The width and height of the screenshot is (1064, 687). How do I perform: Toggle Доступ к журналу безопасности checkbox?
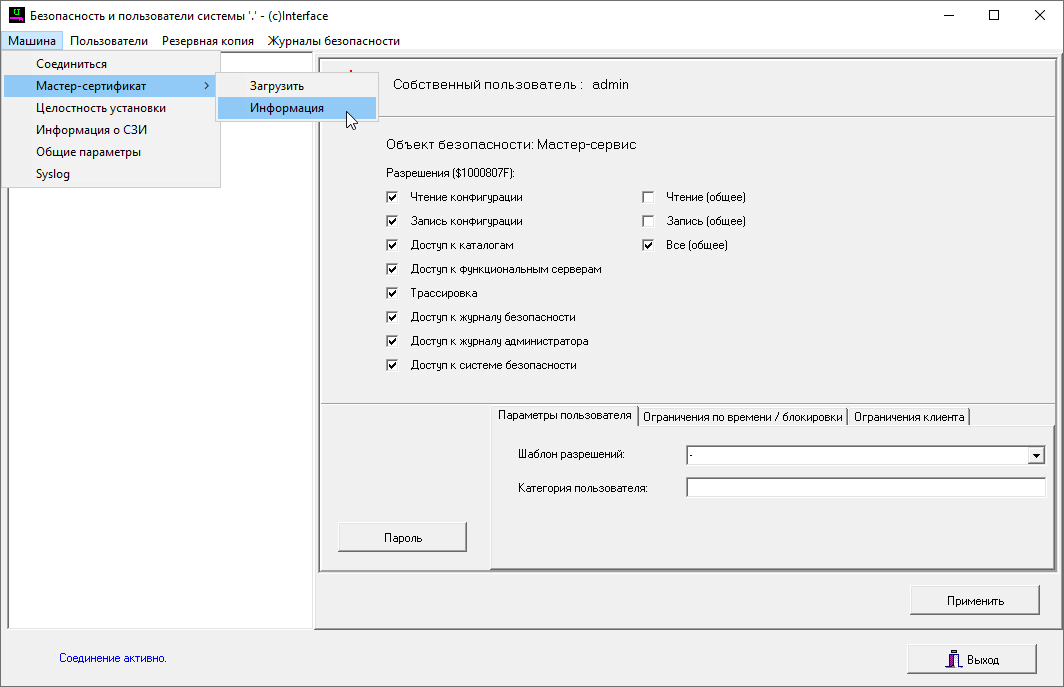point(392,317)
